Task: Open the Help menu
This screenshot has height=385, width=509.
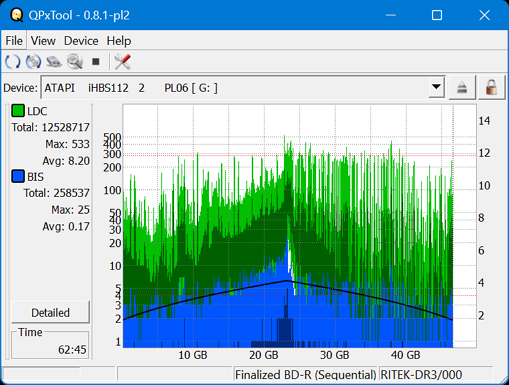Action: 119,41
